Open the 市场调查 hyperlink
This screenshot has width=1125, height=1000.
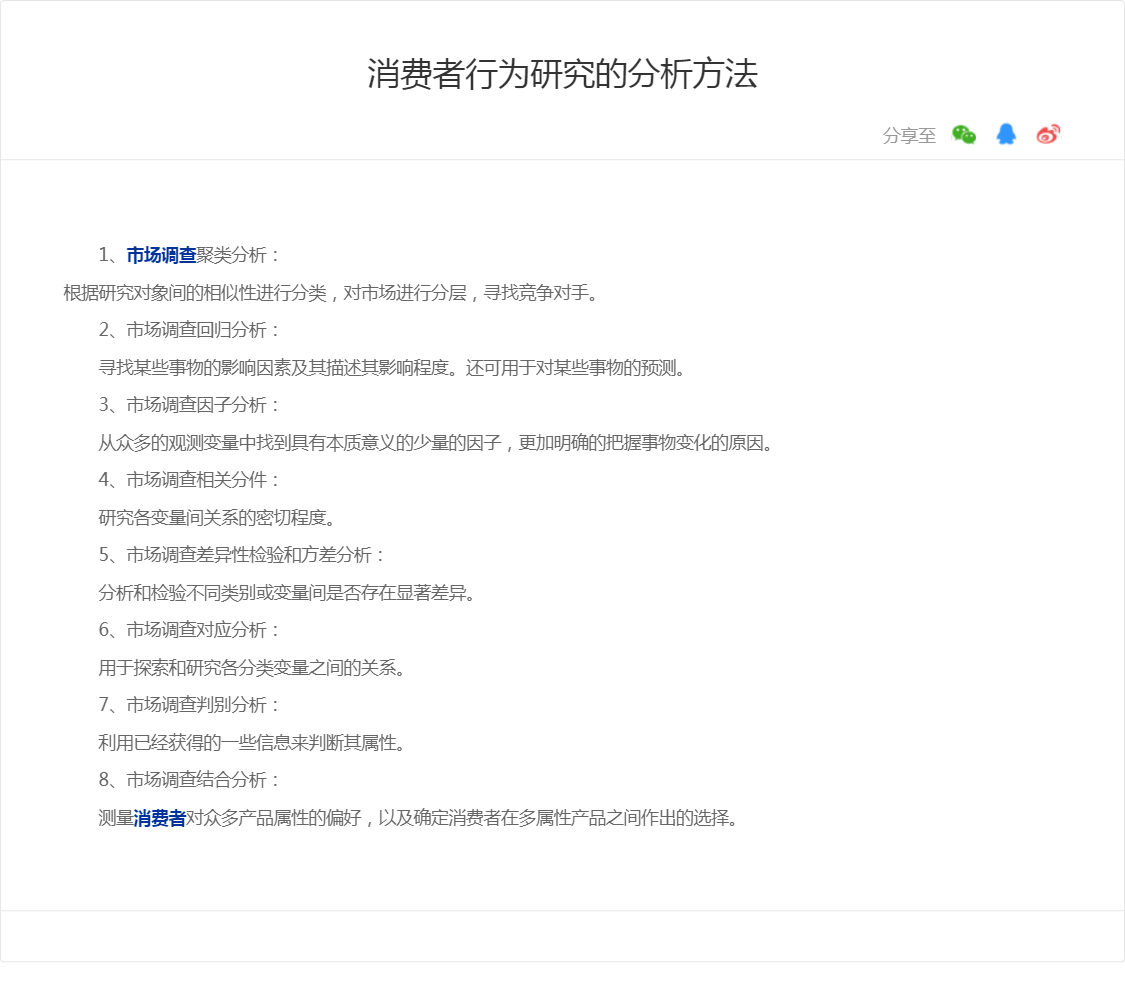[x=161, y=255]
